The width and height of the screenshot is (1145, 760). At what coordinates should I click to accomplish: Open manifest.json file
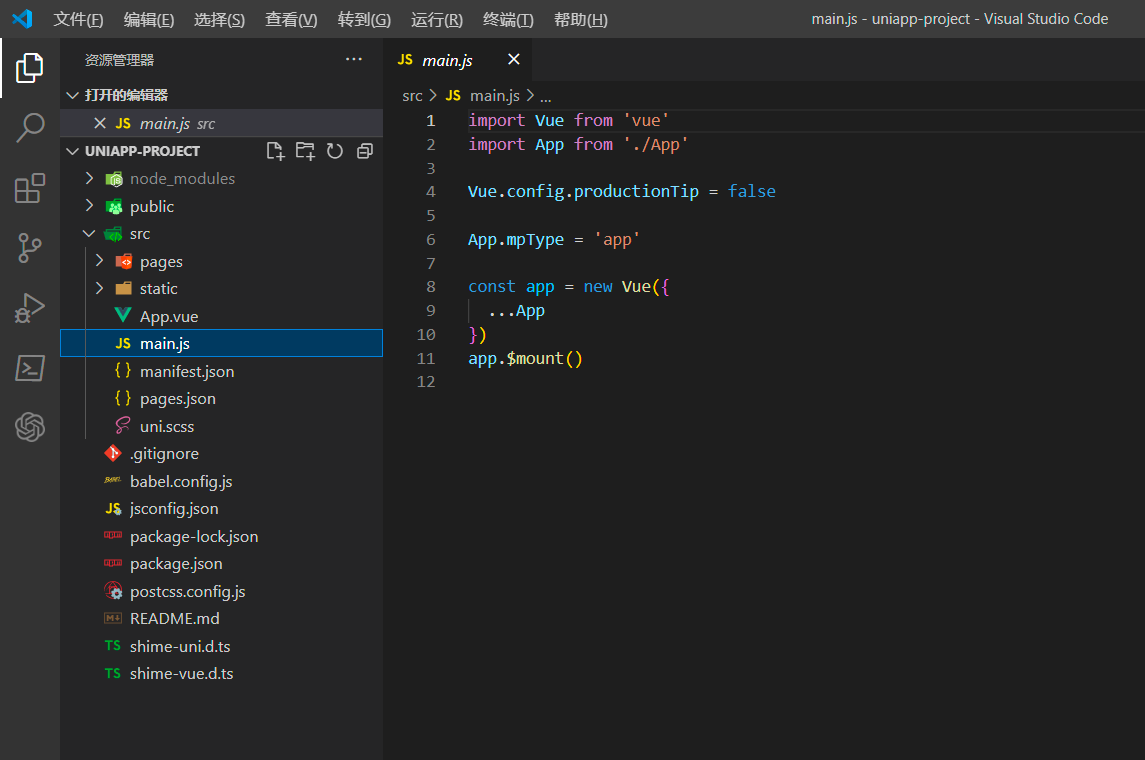[x=221, y=371]
